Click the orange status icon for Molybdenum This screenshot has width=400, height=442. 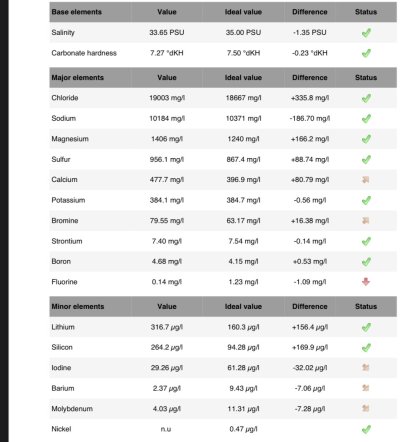point(366,409)
